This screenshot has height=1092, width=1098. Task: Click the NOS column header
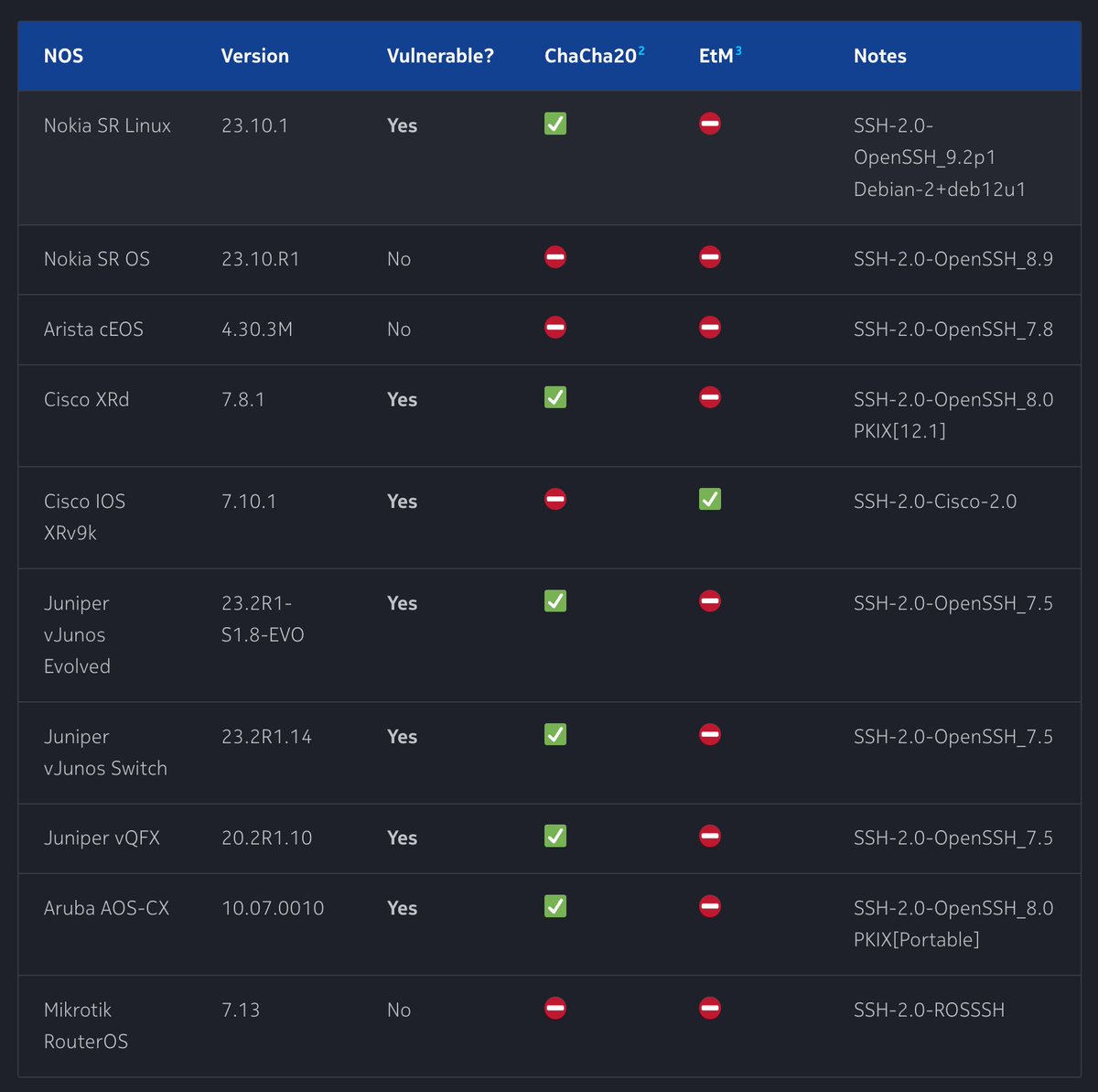click(63, 56)
